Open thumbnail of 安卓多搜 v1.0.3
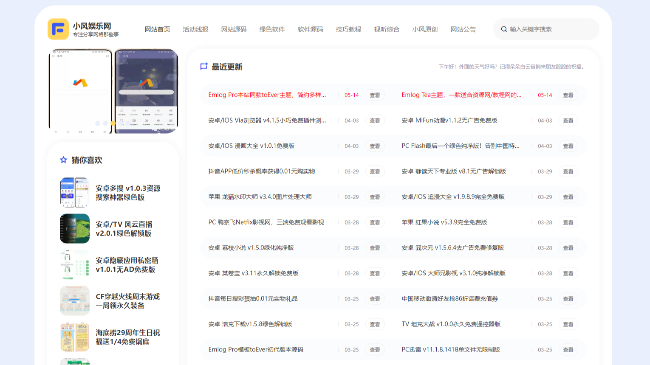 click(75, 192)
